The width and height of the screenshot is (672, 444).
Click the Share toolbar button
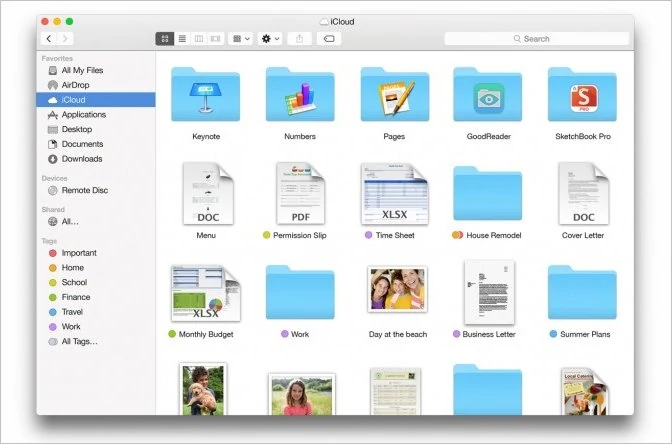click(x=300, y=39)
